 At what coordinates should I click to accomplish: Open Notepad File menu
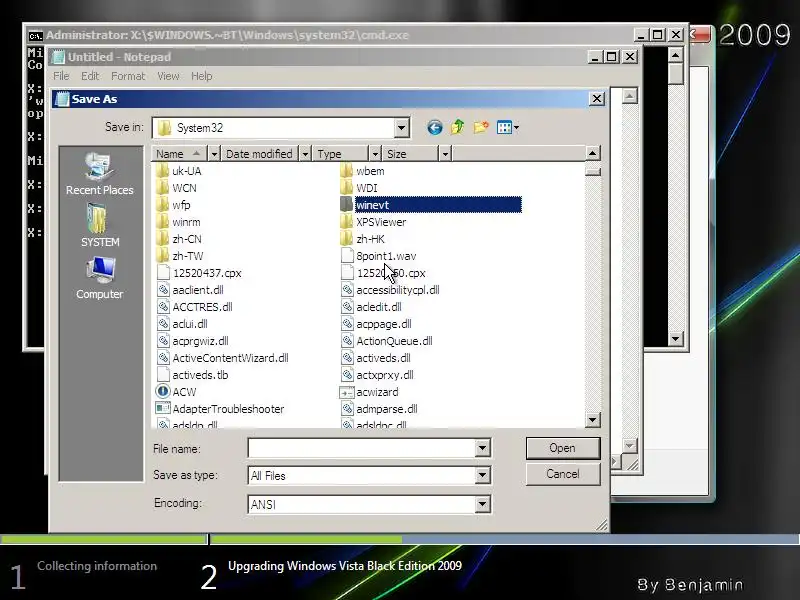[61, 76]
